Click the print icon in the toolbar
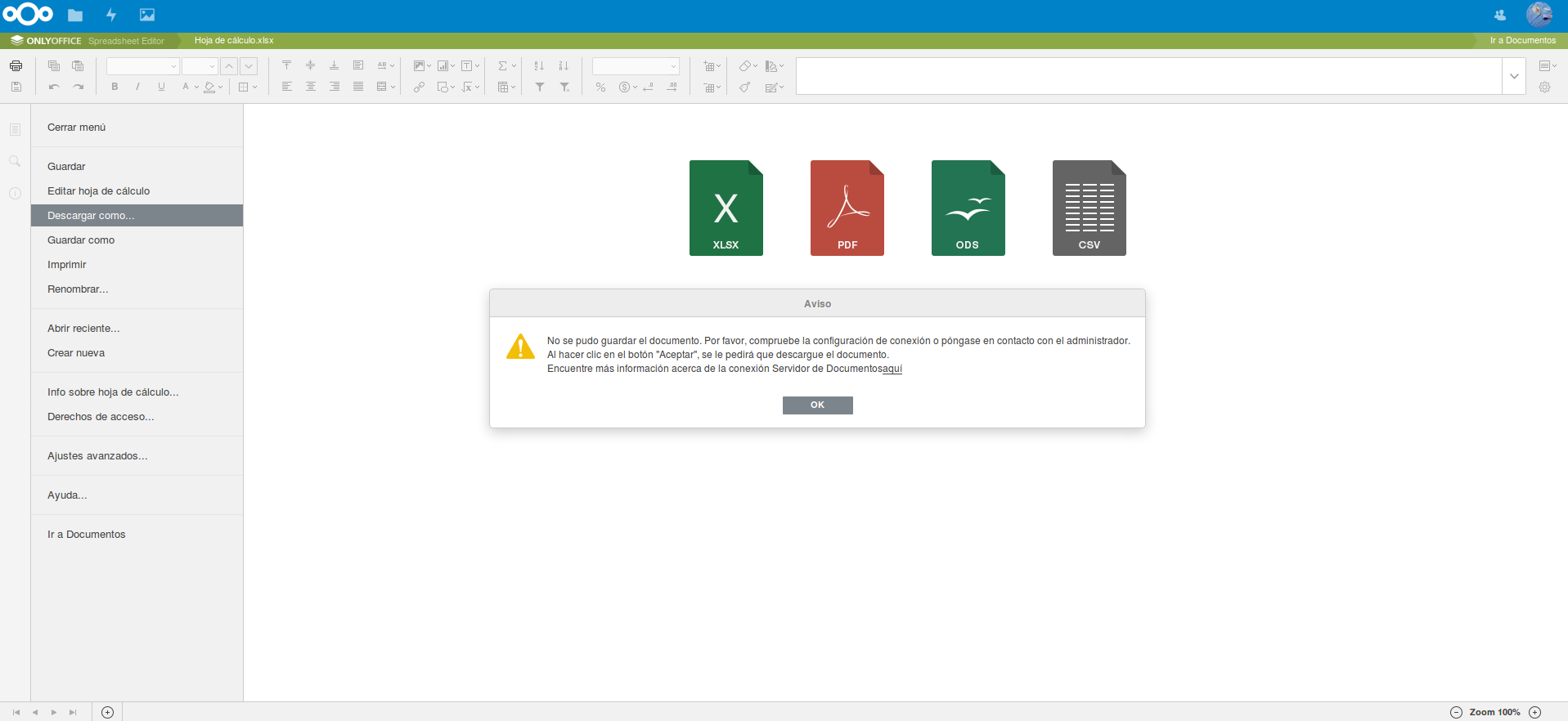Screen dimensions: 1568x721 [x=16, y=65]
